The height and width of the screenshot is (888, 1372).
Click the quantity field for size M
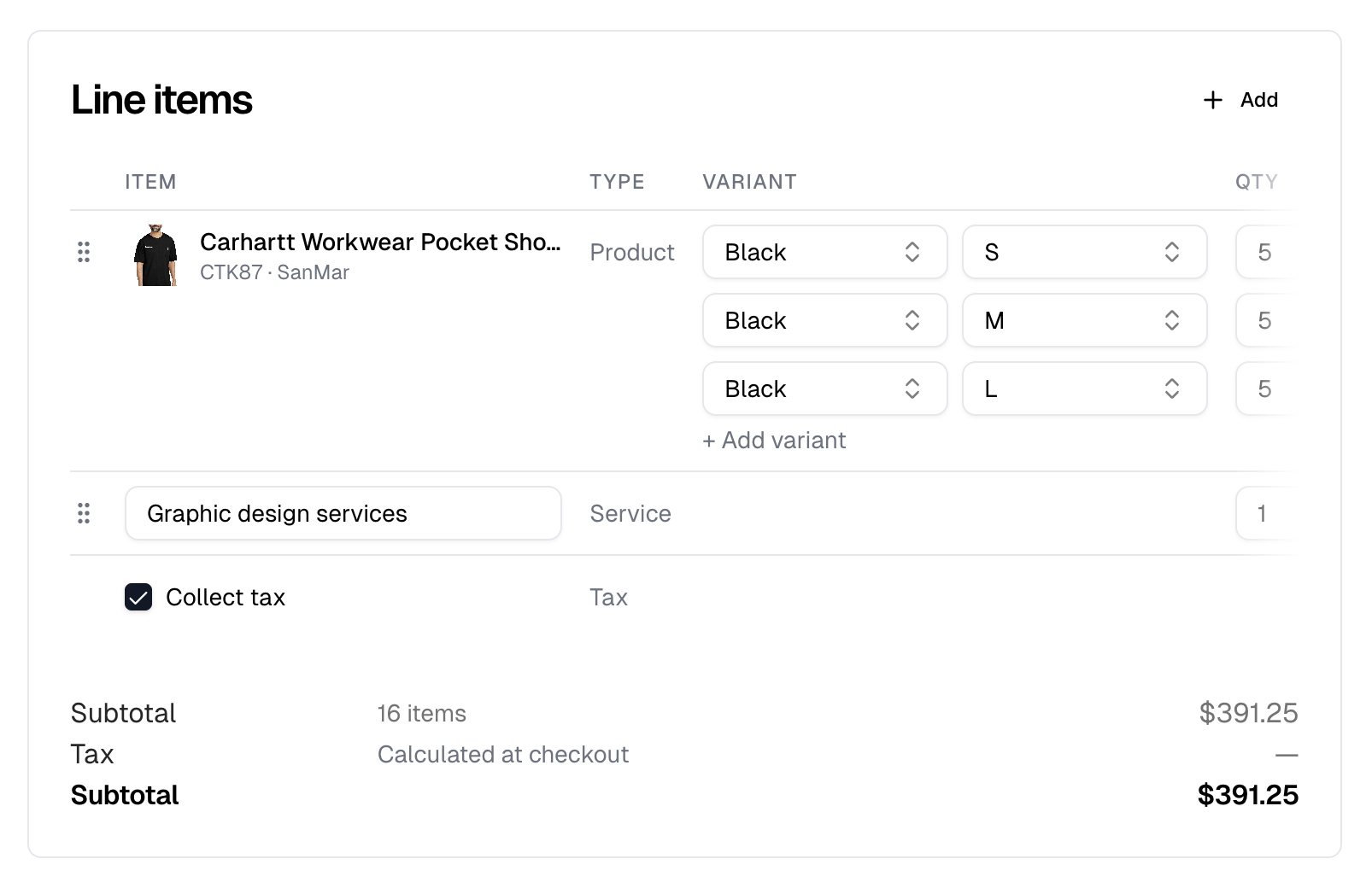click(x=1264, y=320)
